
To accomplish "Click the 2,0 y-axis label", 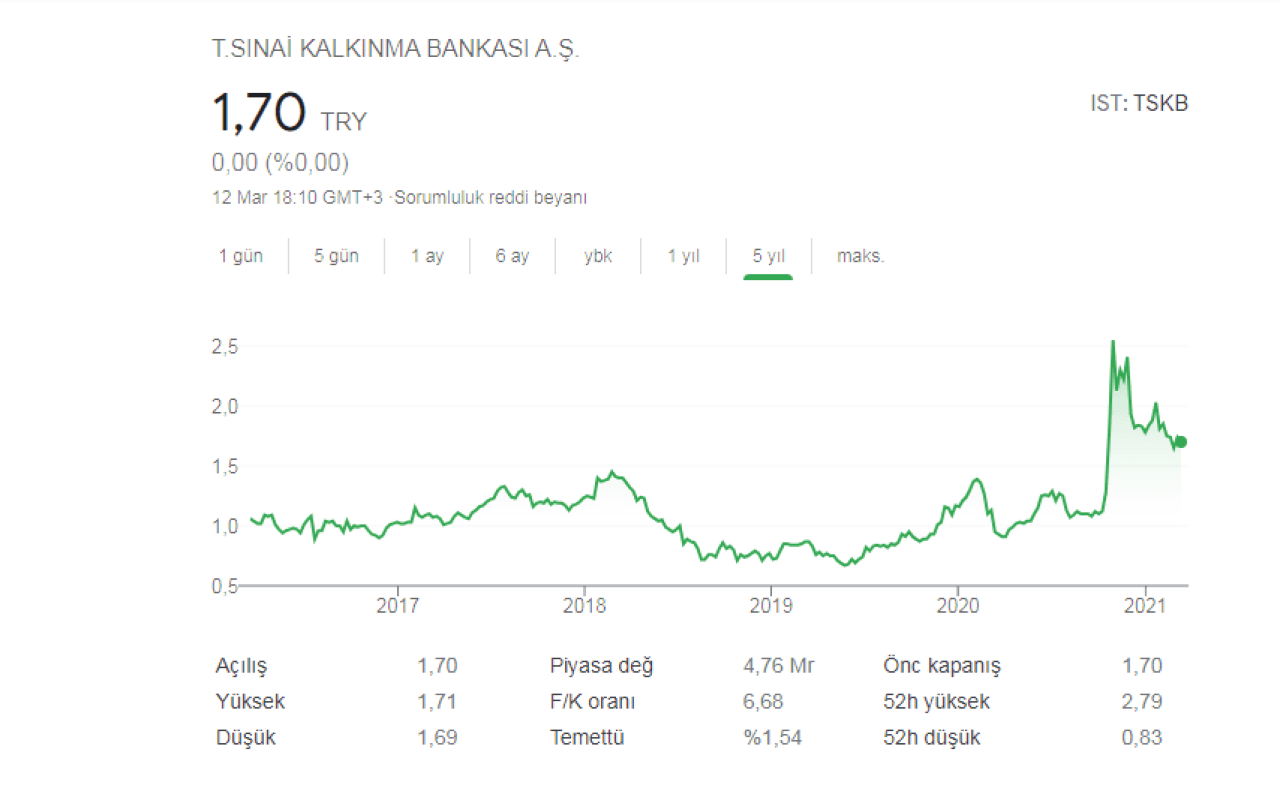I will (x=223, y=406).
